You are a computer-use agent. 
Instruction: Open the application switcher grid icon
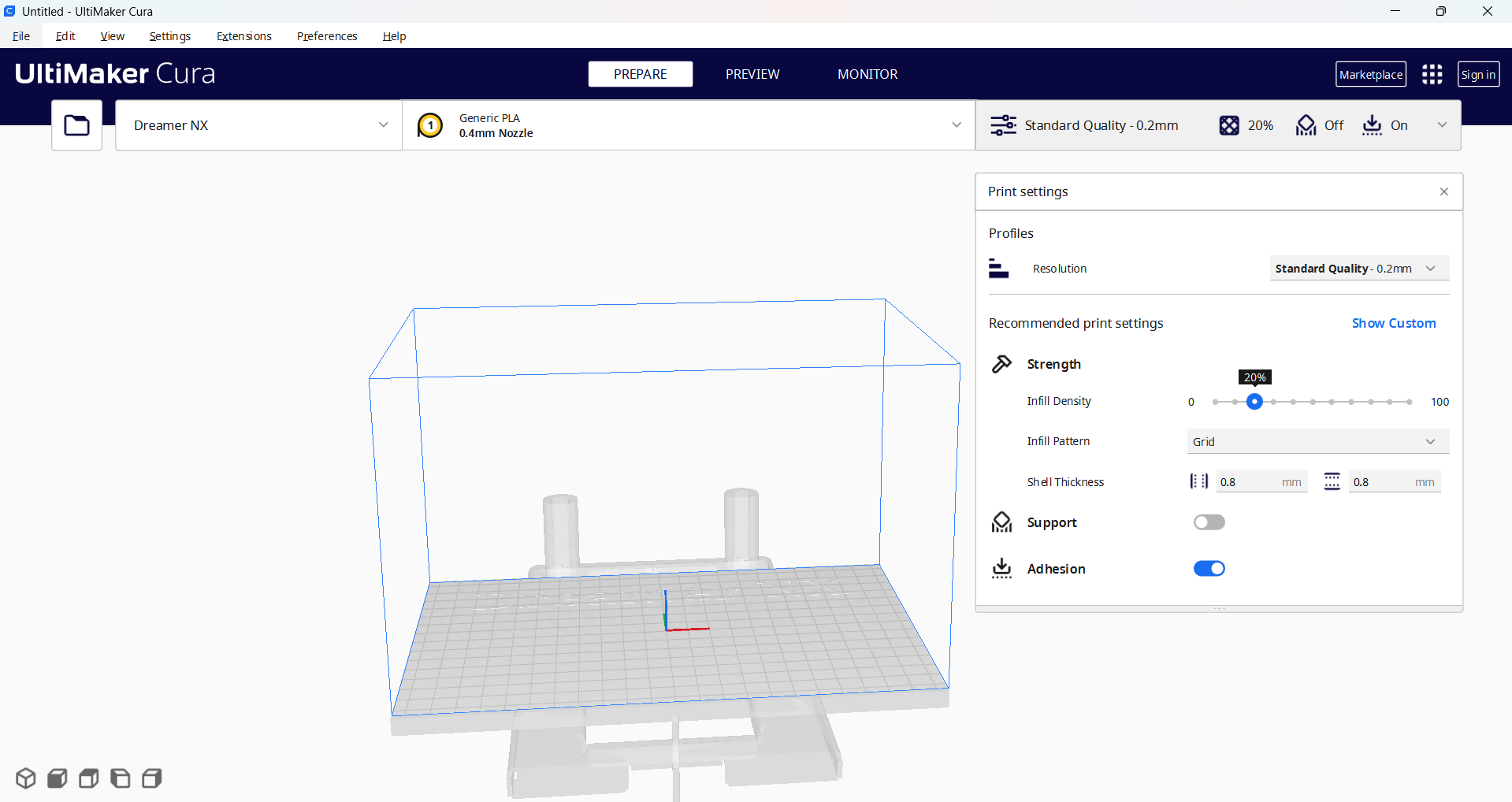1432,74
